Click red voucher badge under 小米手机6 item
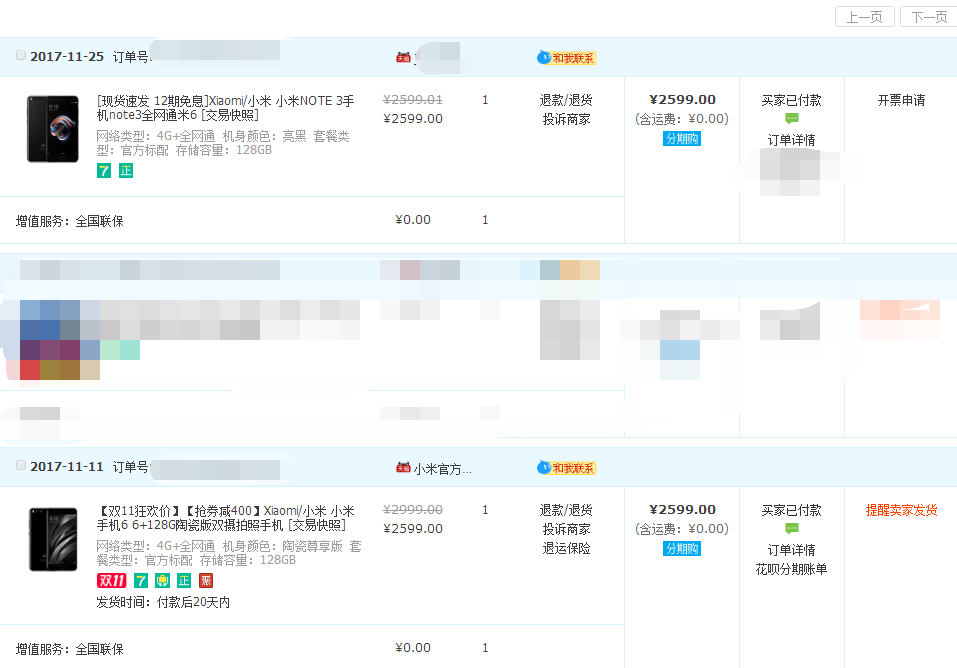The height and width of the screenshot is (668, 957). (x=206, y=580)
